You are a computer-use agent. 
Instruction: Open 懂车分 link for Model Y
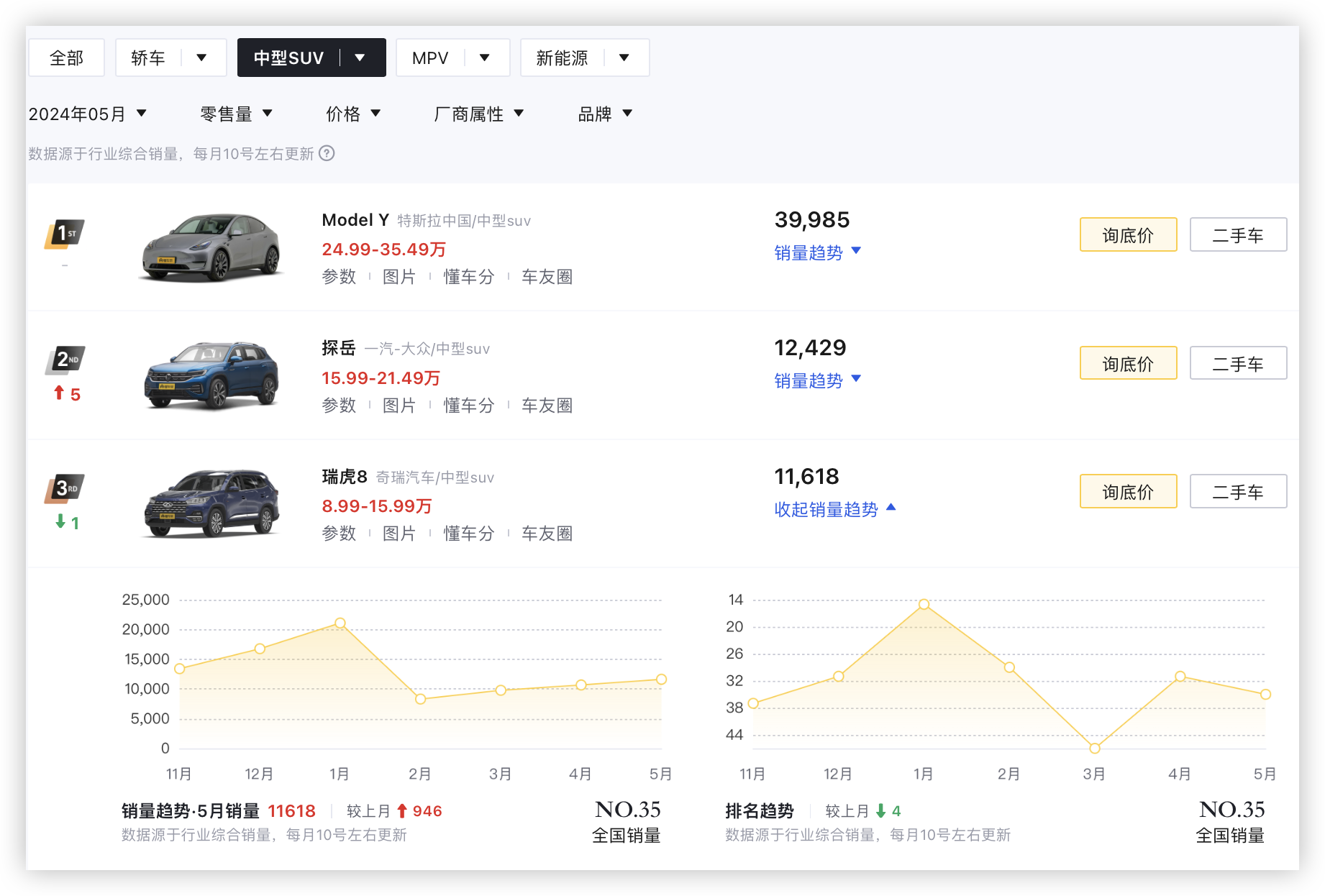click(469, 277)
